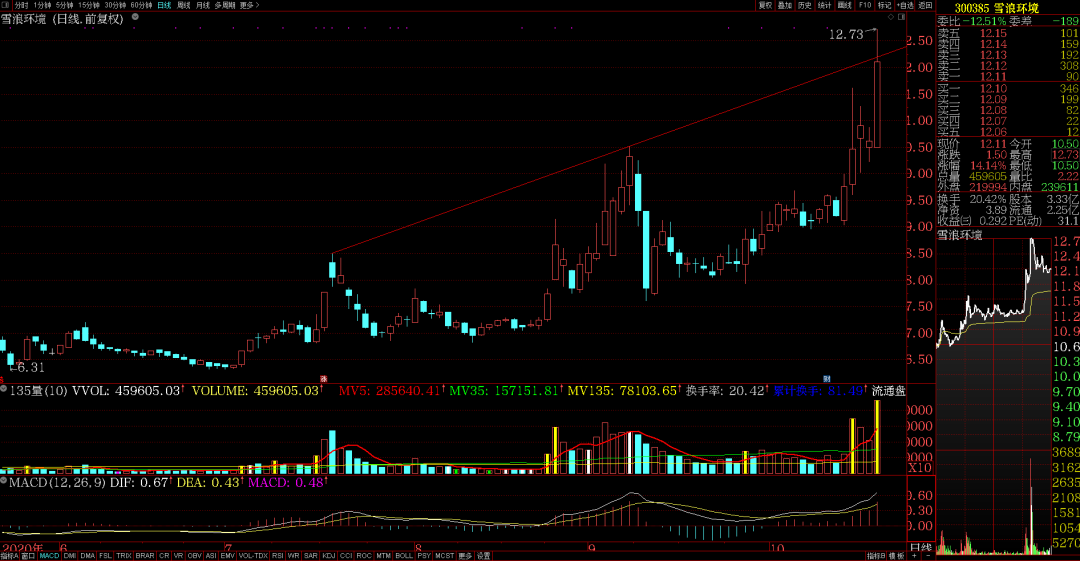The image size is (1080, 561).
Task: Zoom out chart with the − button
Action: pyautogui.click(x=928, y=555)
